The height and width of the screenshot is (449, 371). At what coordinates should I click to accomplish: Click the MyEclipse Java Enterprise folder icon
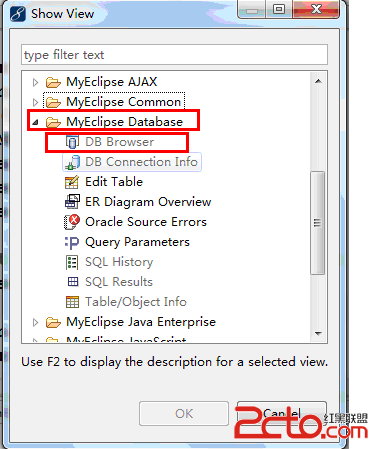click(53, 322)
